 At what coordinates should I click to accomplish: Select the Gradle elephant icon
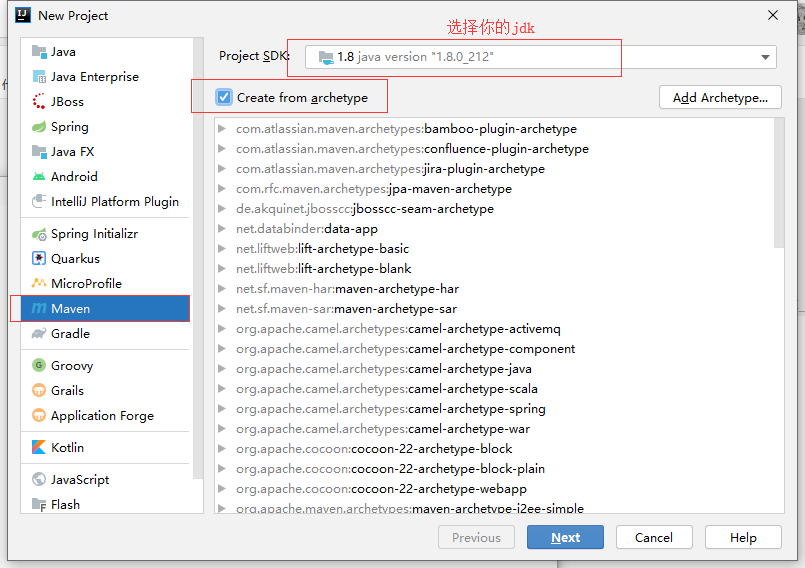39,334
